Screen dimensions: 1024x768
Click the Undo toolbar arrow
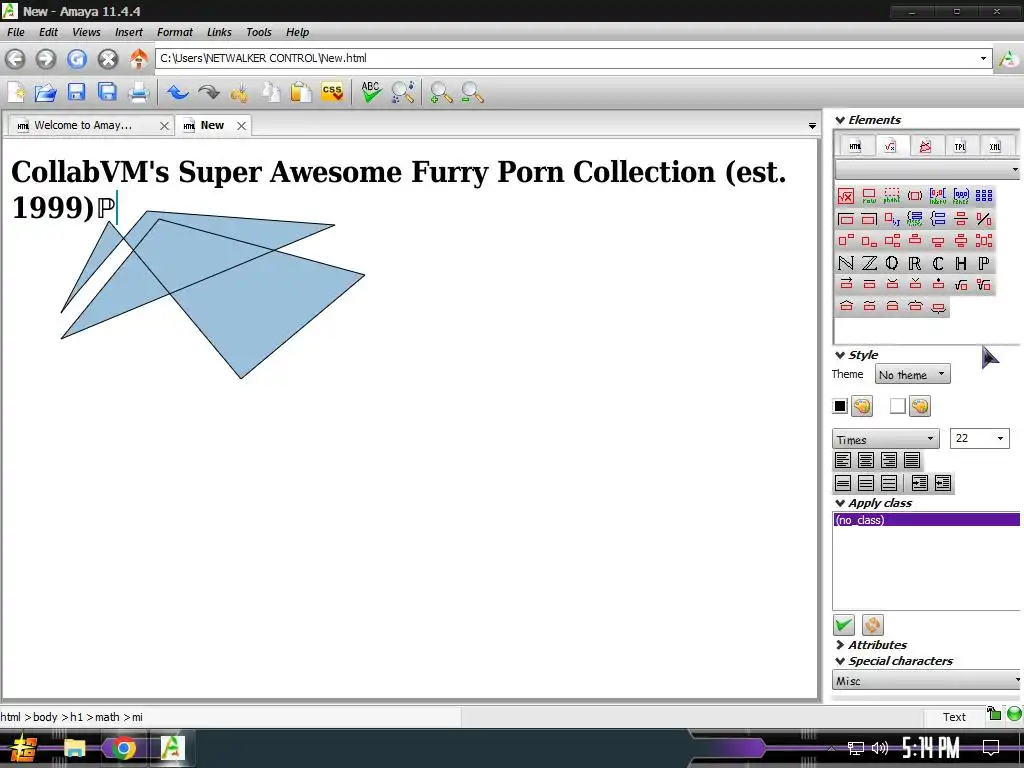177,92
